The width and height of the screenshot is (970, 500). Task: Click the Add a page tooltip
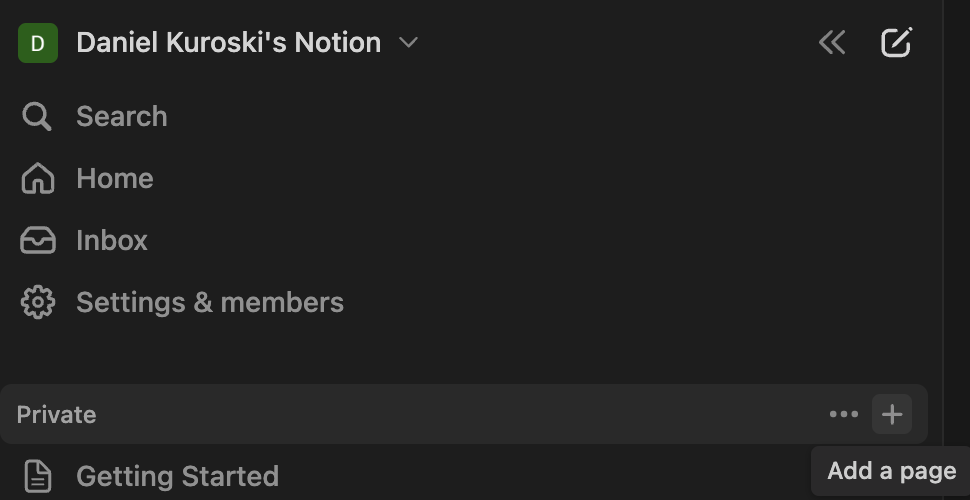(x=891, y=471)
